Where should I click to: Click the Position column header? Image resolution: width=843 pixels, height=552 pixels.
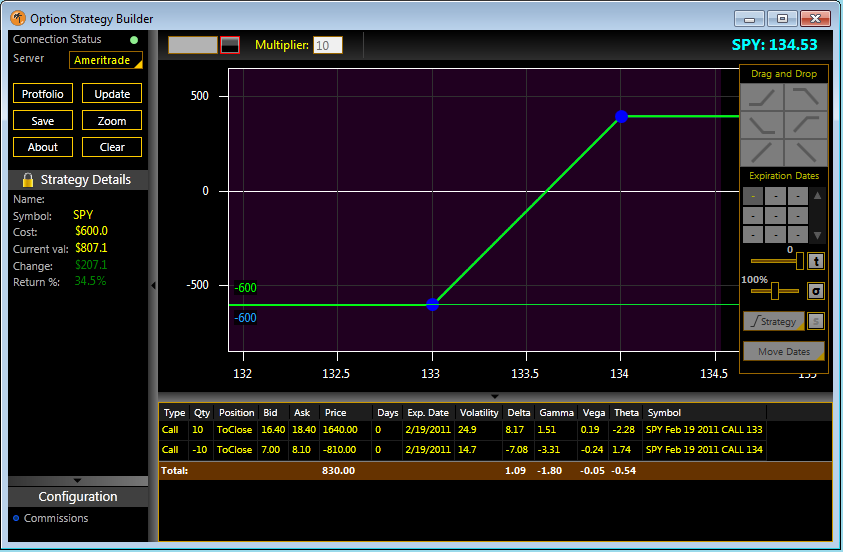pos(236,412)
